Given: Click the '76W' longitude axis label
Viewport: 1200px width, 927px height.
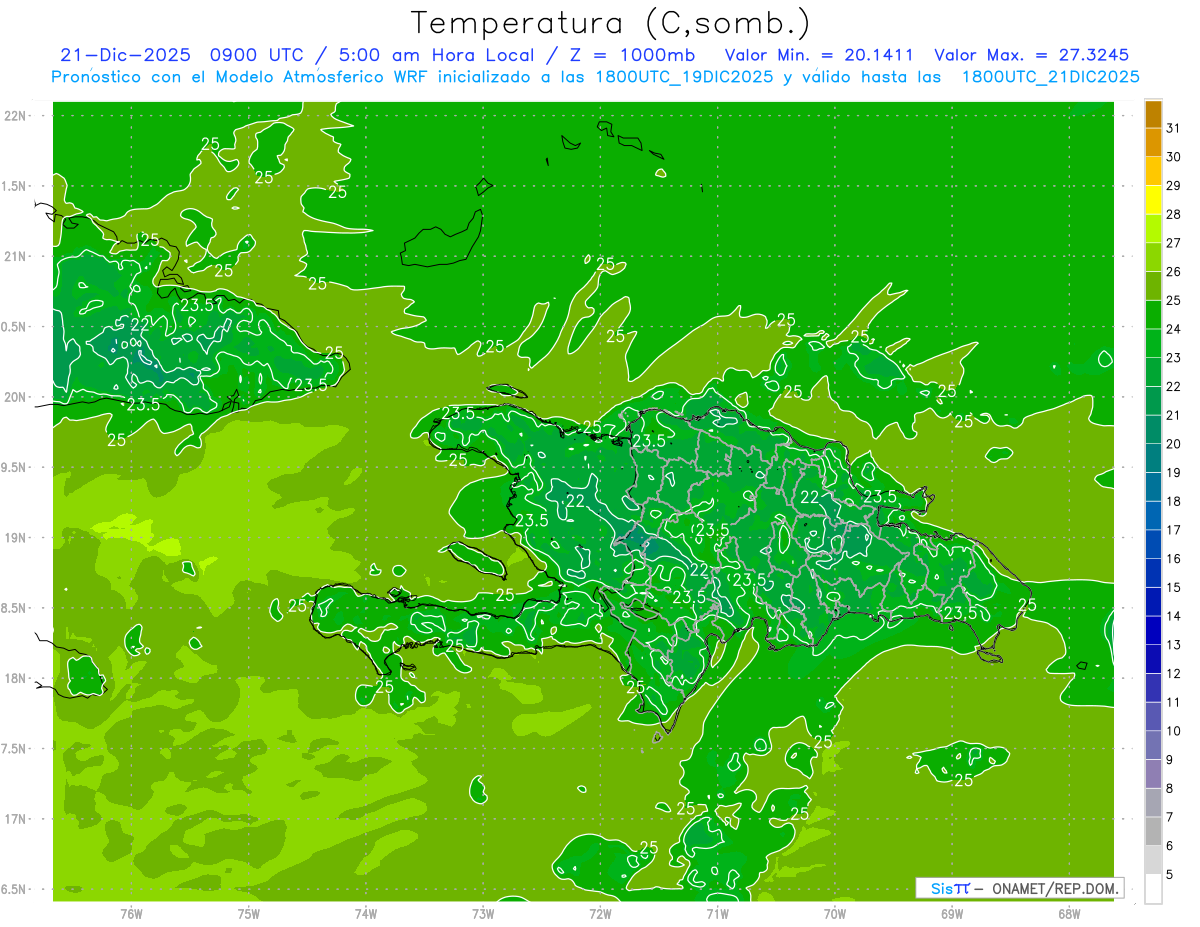Looking at the screenshot, I should point(131,915).
